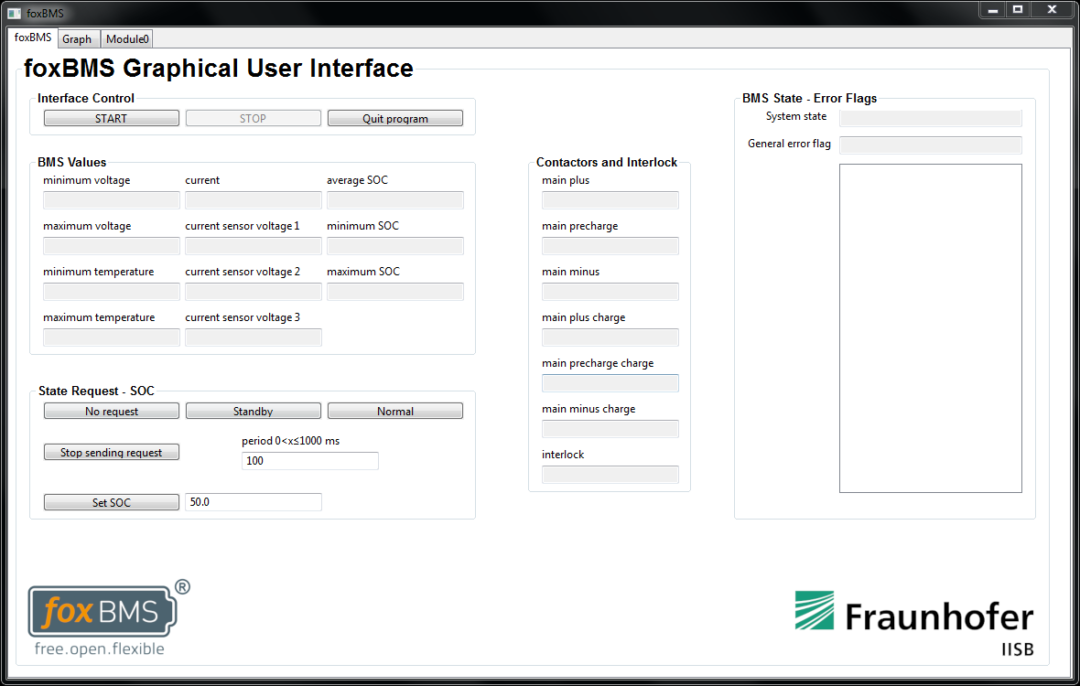Click the SOC value field showing 50.0
This screenshot has width=1080, height=686.
click(x=253, y=501)
